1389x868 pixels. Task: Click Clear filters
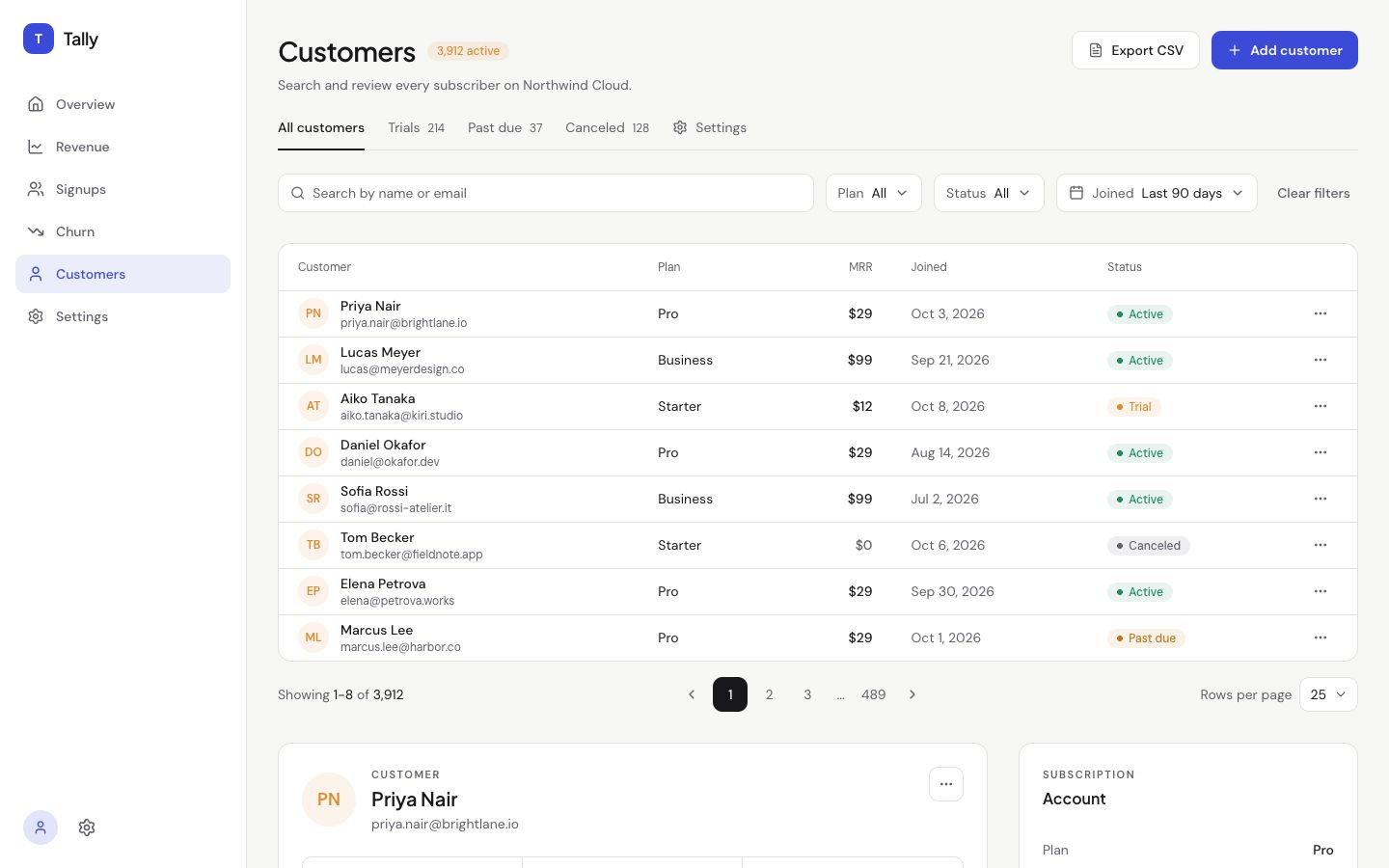(x=1313, y=193)
